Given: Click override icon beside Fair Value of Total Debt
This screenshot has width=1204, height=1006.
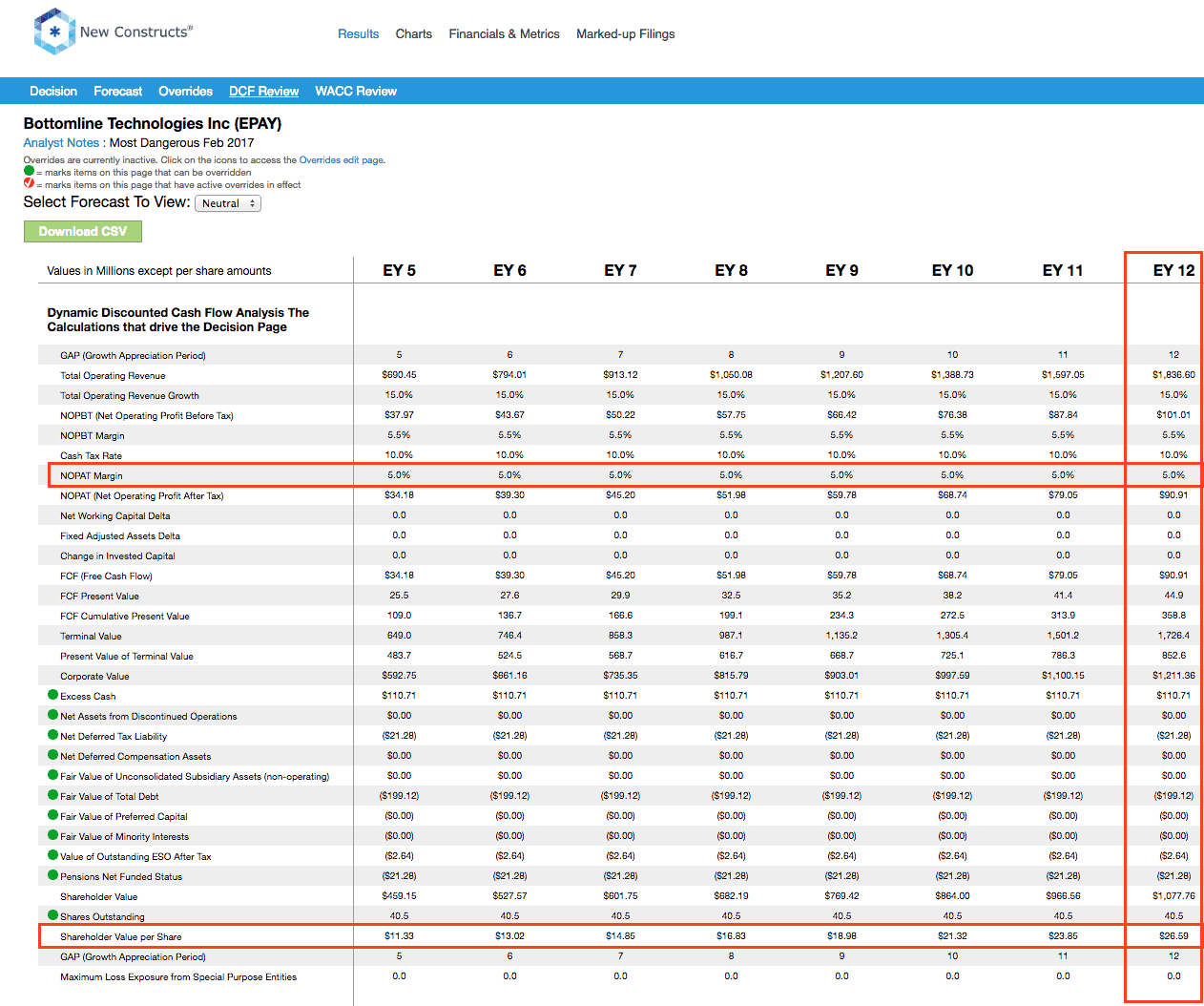Looking at the screenshot, I should 53,795.
